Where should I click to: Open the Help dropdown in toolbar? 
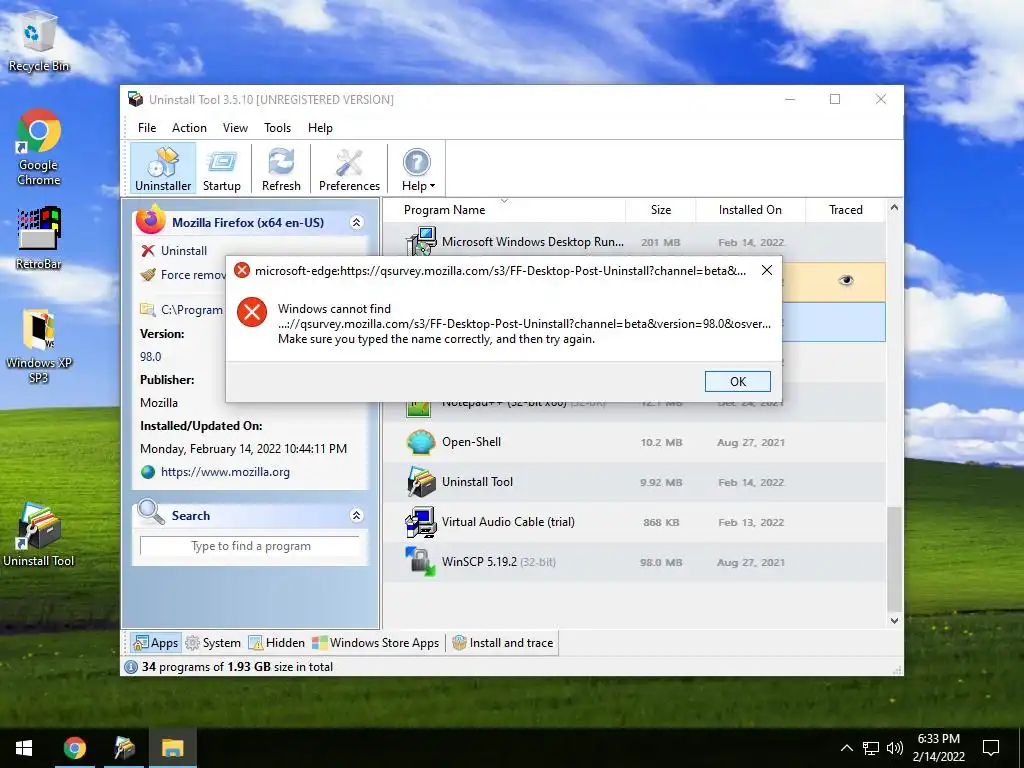(418, 169)
